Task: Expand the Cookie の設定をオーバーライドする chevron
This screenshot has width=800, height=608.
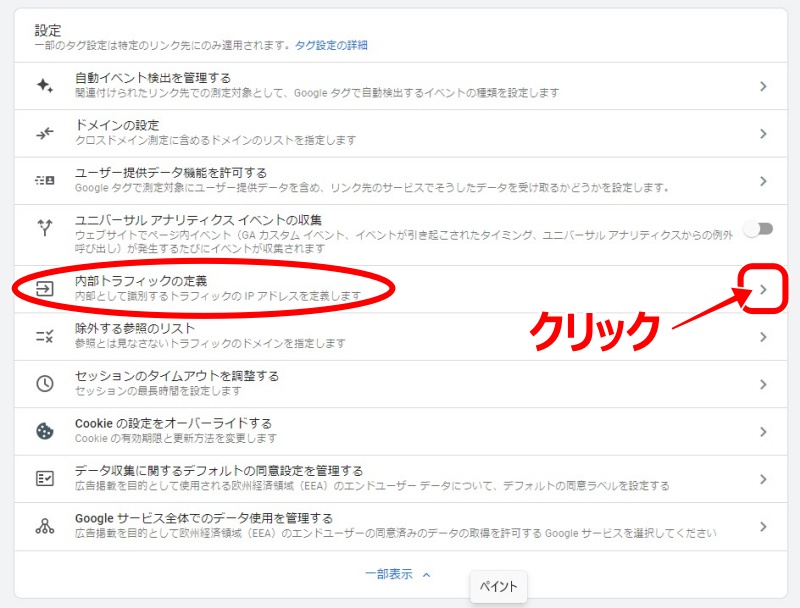Action: tap(763, 432)
